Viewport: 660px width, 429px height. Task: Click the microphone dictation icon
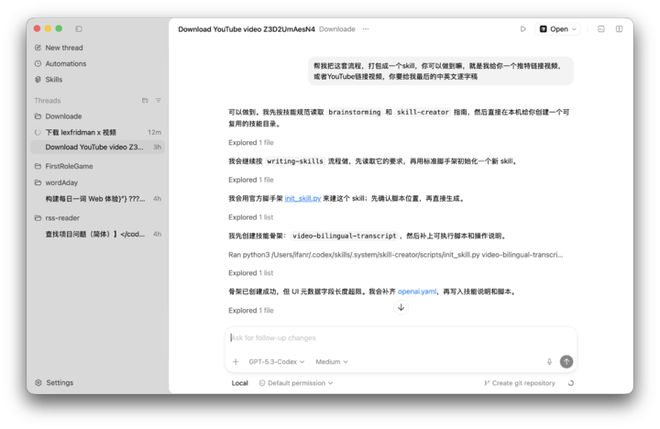tap(549, 362)
